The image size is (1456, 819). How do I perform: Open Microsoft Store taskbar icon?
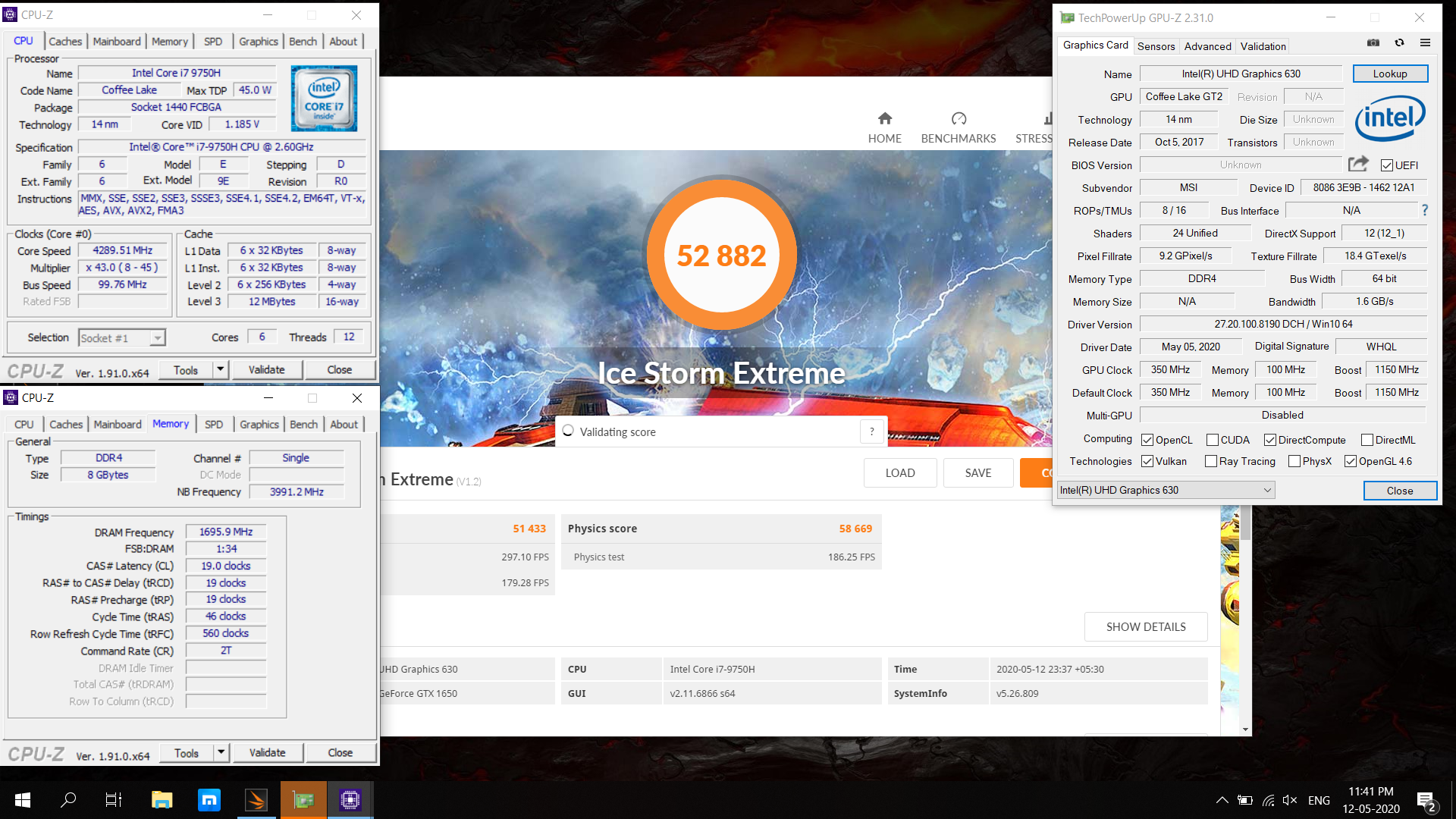coord(209,800)
